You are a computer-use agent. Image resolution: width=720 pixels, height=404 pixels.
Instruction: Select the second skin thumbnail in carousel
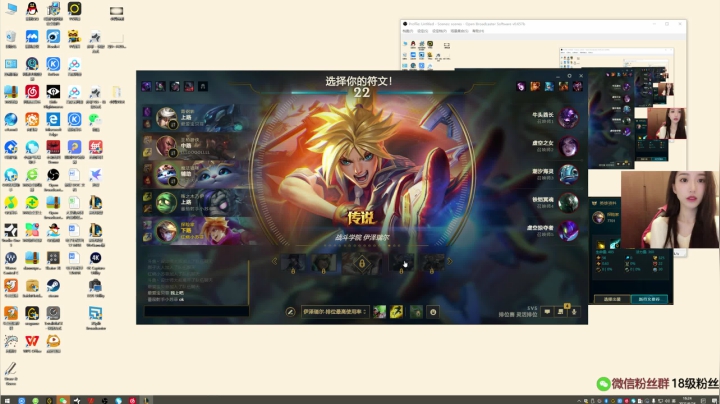(x=324, y=263)
